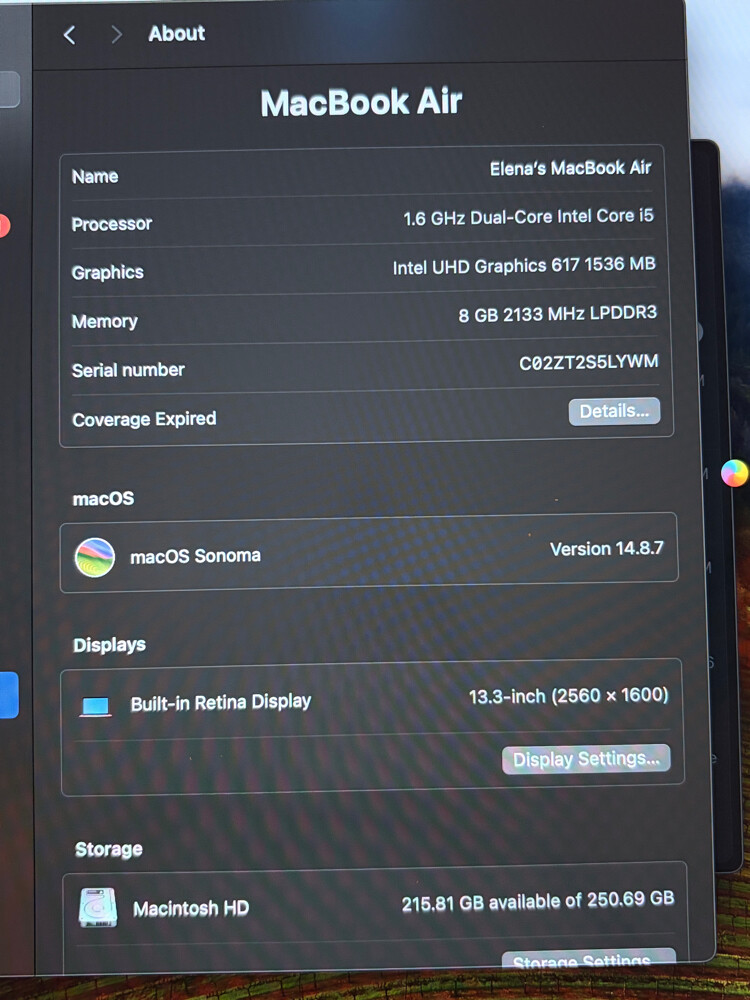Go back with the left chevron arrow
This screenshot has height=1000, width=750.
[70, 34]
